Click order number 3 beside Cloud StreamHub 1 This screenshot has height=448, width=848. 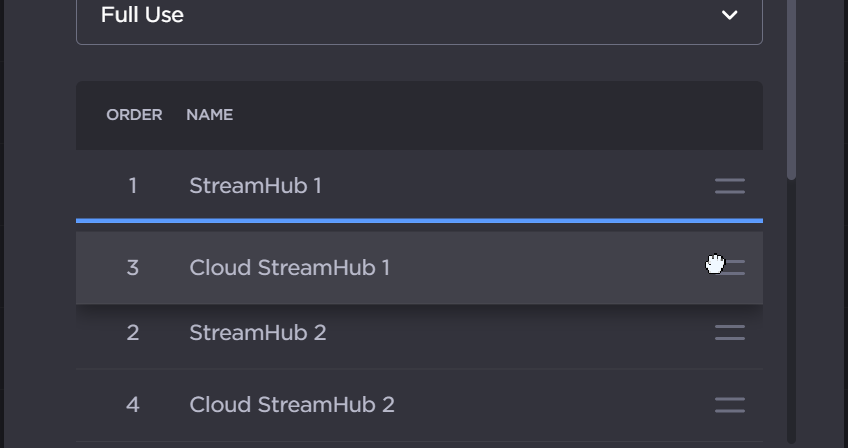click(133, 268)
